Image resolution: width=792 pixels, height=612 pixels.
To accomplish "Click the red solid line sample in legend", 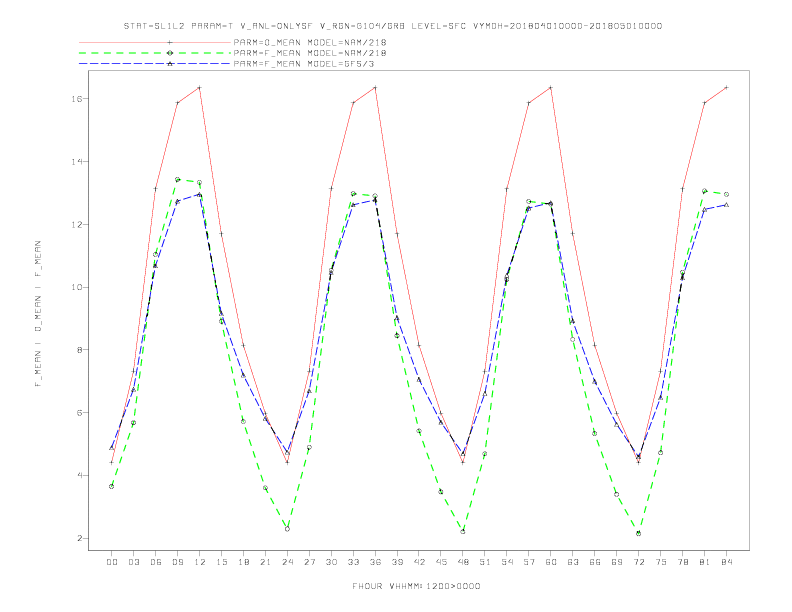I will coord(155,42).
